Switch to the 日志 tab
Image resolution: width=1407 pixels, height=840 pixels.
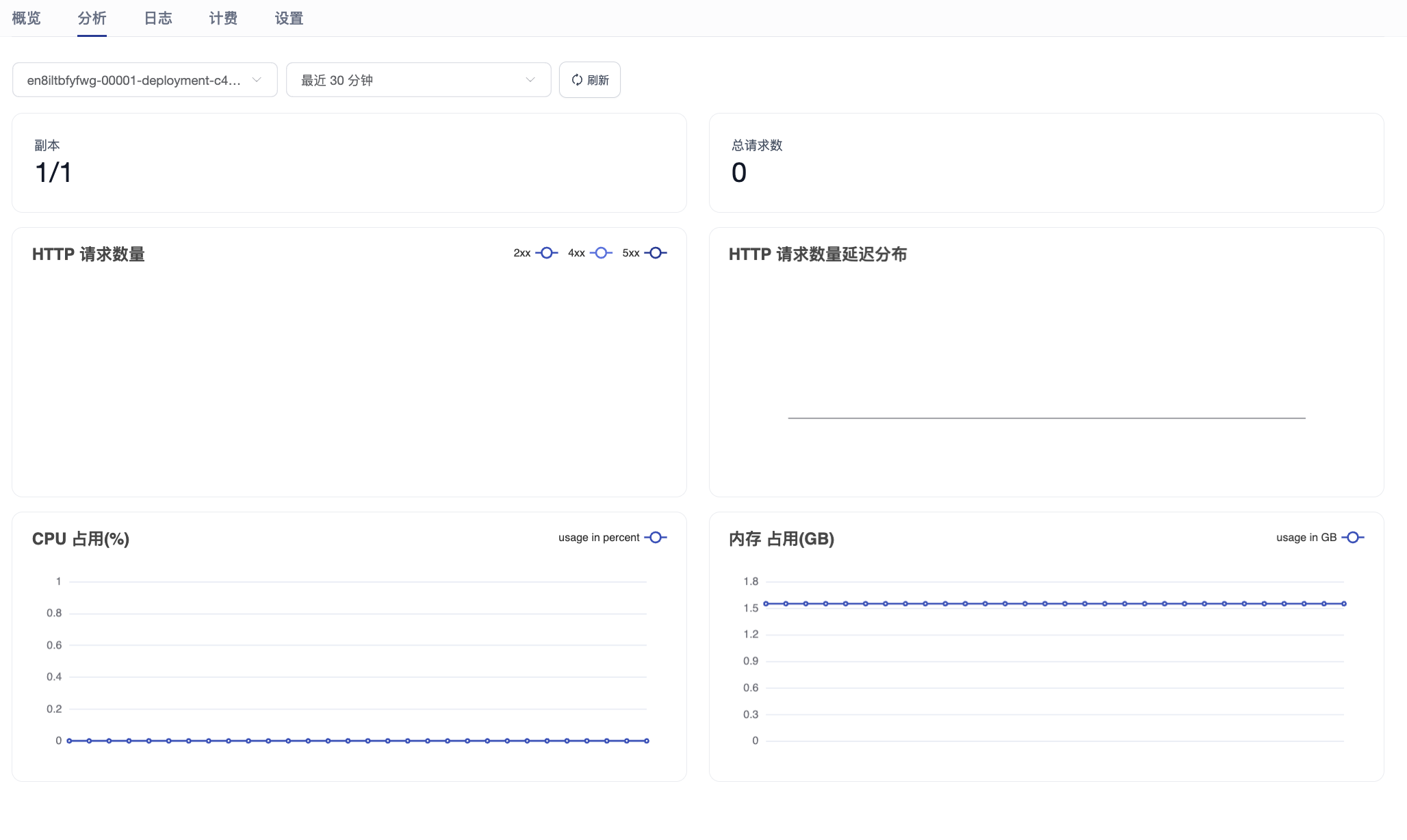157,18
